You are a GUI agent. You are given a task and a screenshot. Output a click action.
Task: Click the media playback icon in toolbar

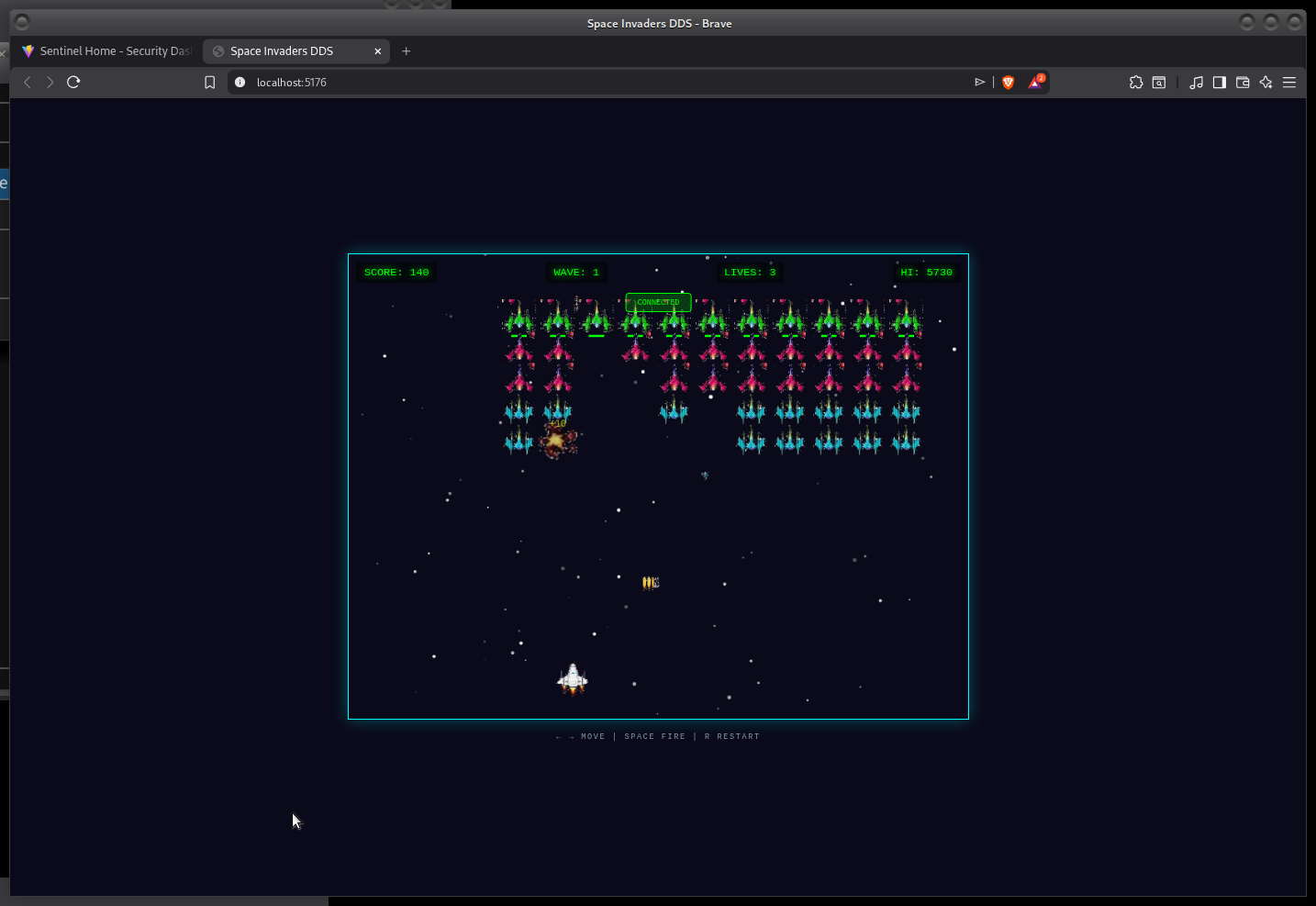[1196, 82]
